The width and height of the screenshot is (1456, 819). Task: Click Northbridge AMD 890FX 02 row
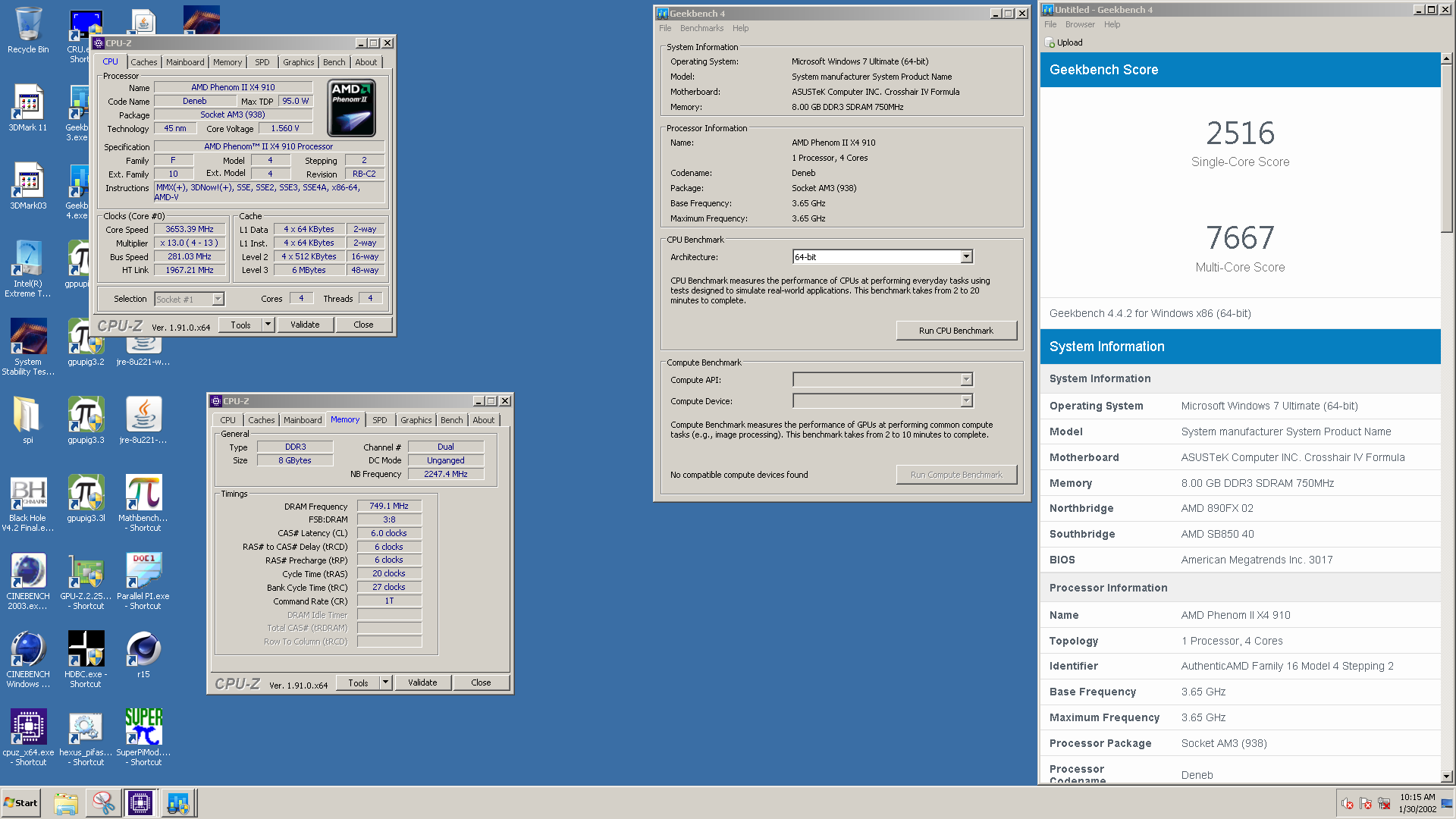[x=1240, y=508]
